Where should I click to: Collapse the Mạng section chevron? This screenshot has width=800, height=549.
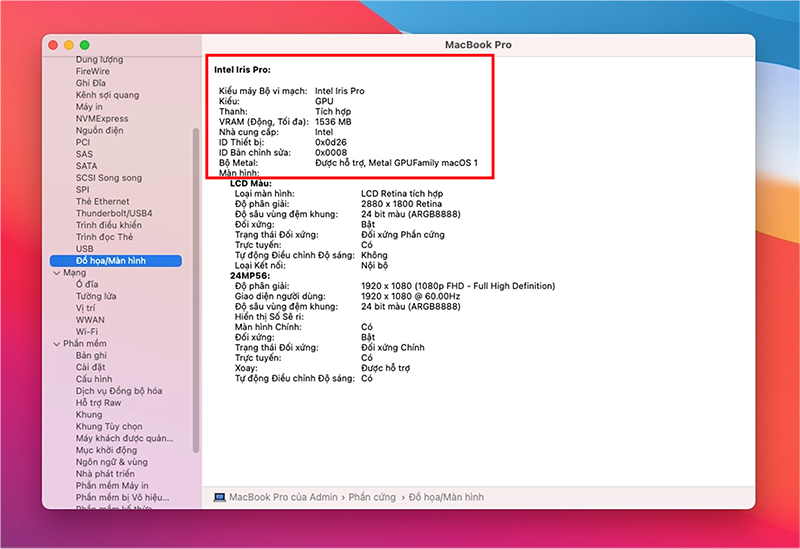point(57,273)
